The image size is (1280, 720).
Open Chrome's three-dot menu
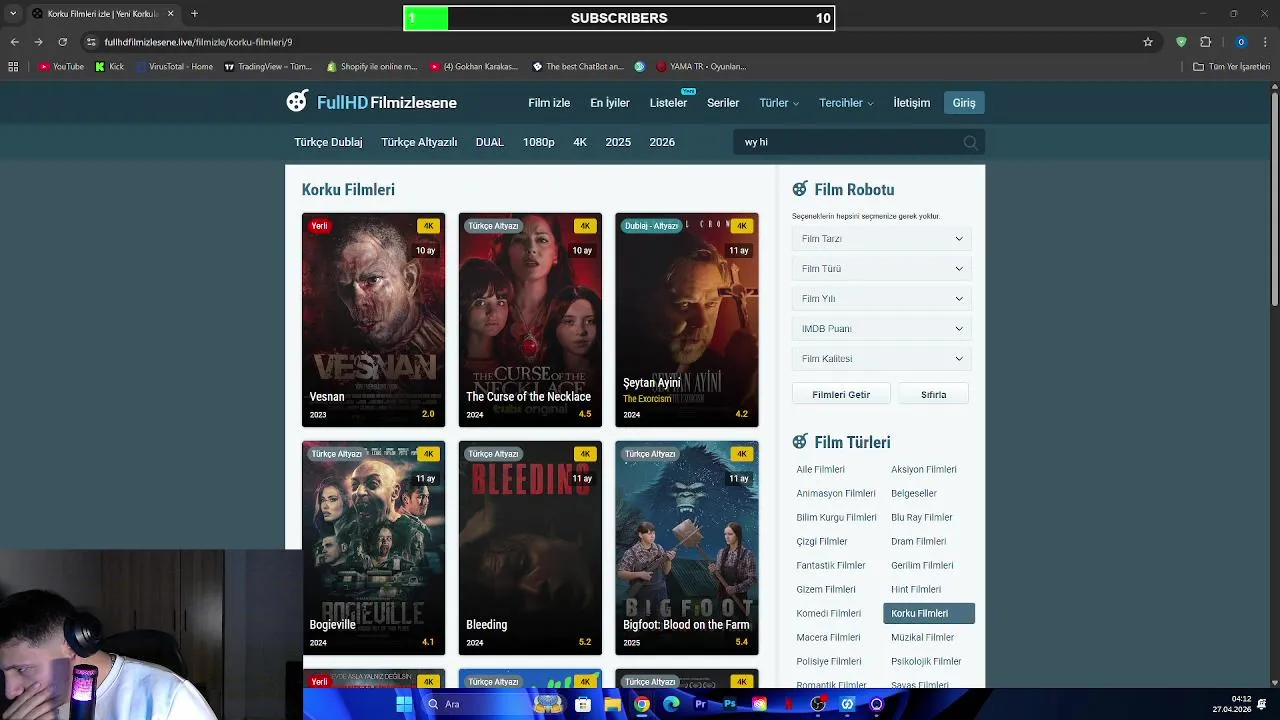pyautogui.click(x=1266, y=42)
